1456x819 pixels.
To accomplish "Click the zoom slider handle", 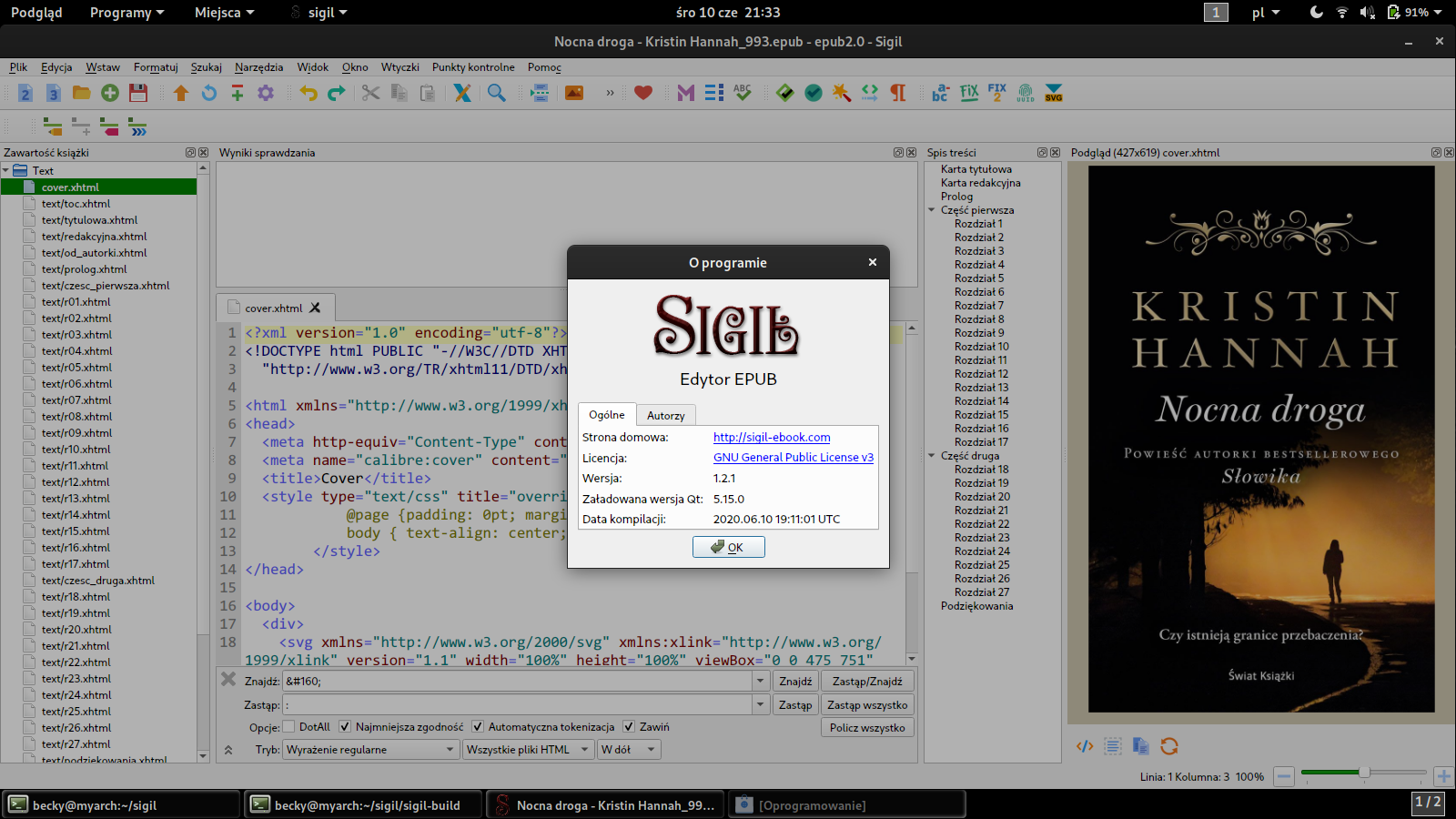I will [x=1364, y=773].
